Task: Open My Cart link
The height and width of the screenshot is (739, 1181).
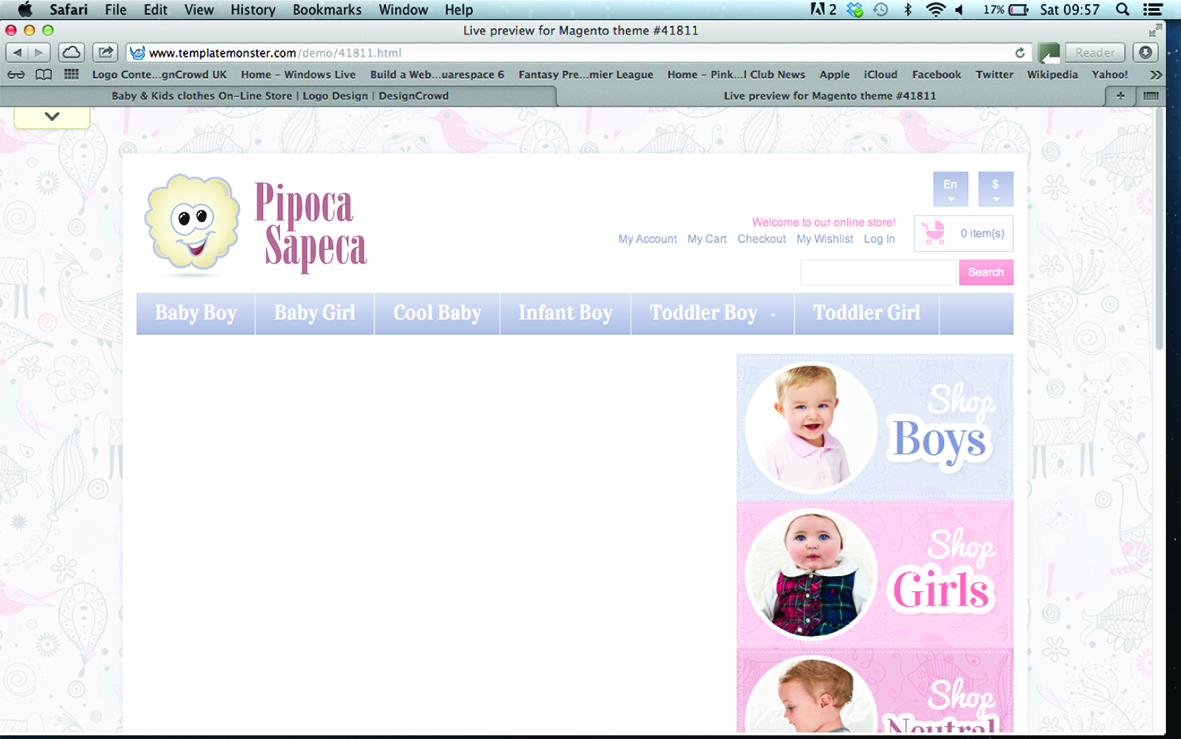Action: [x=707, y=239]
